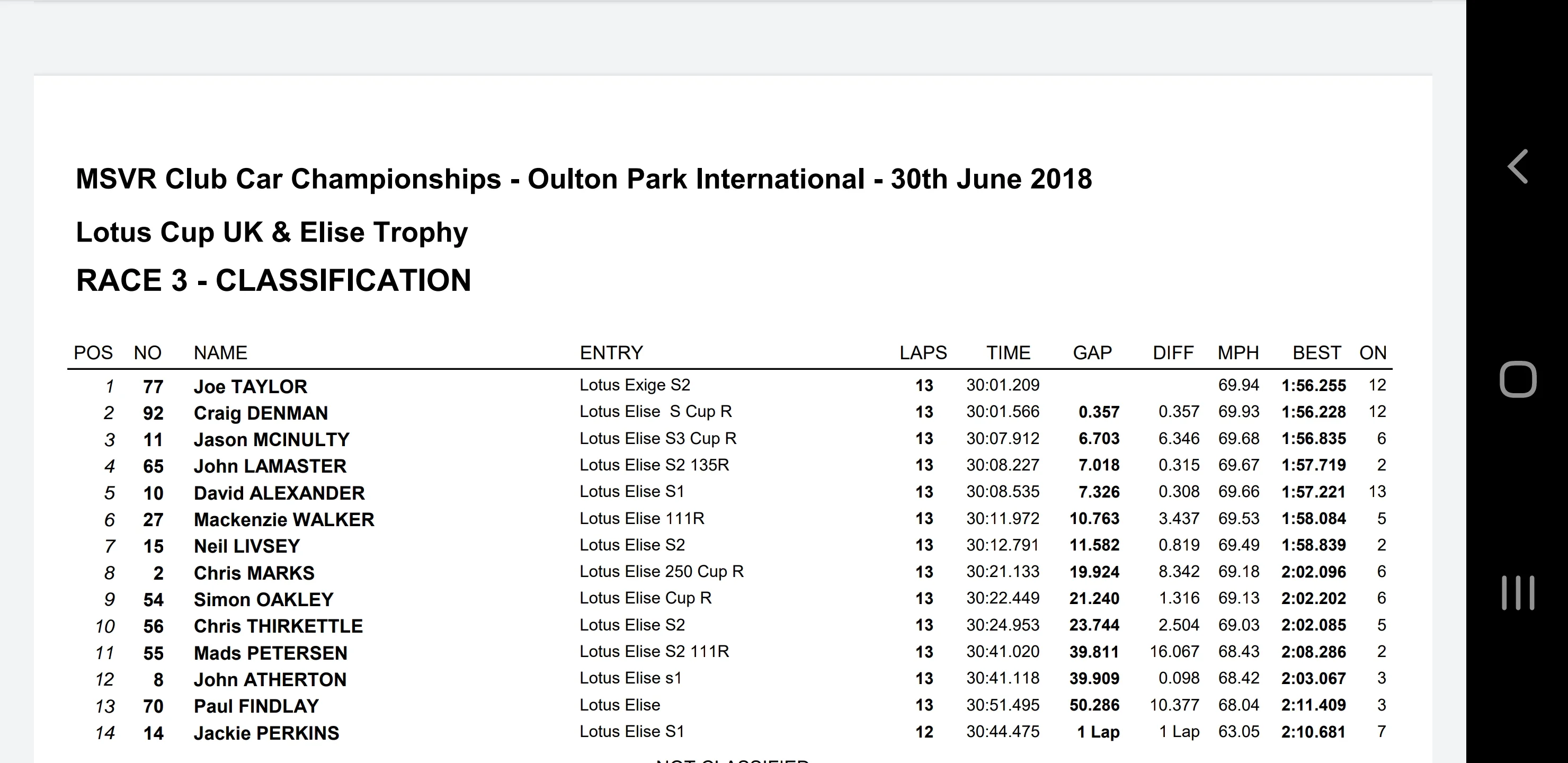Click Mackenzie WALKER's name entry
The width and height of the screenshot is (1568, 763).
[x=283, y=519]
